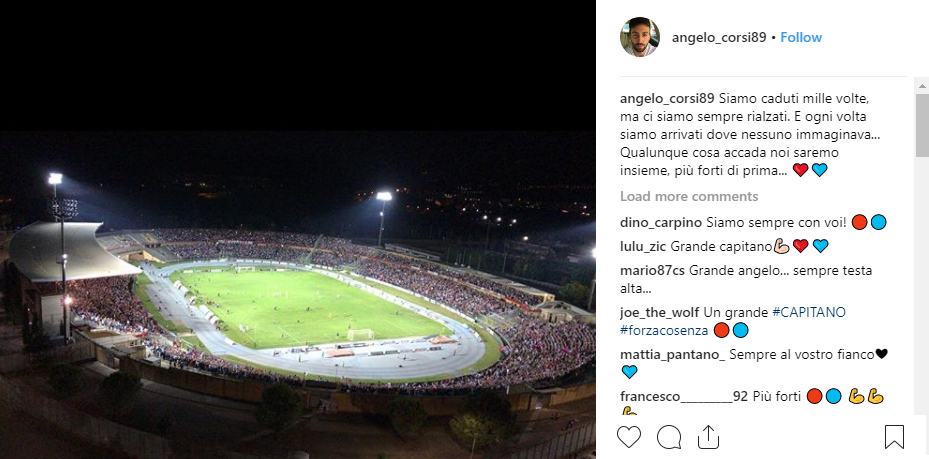
Task: Visit mattia_pantano_ profile
Action: [x=672, y=355]
